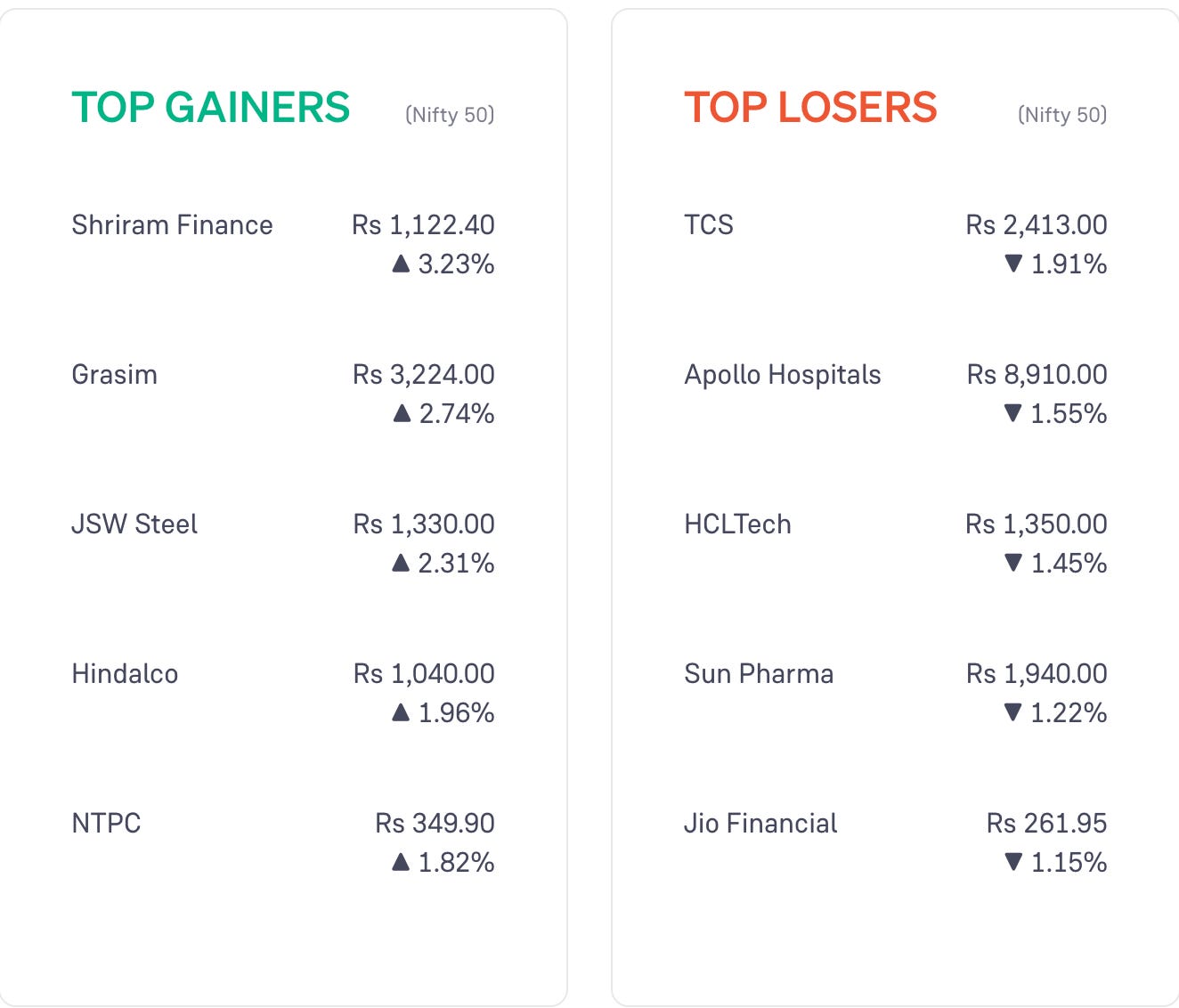Click the down triangle beside 1.55%
The image size is (1179, 1008).
(x=1012, y=413)
